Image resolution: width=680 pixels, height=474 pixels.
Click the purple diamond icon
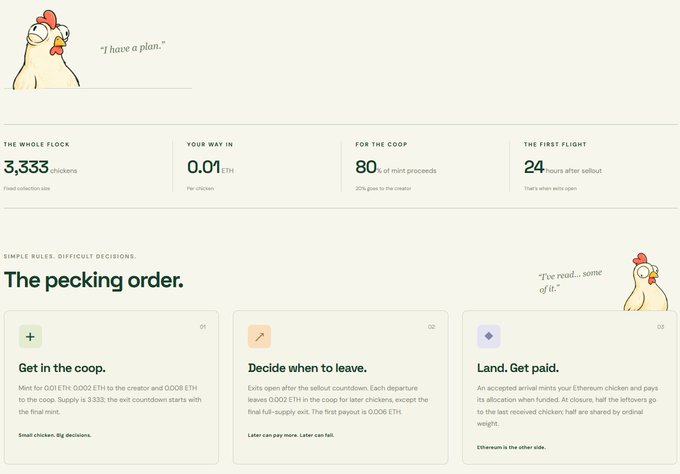(x=489, y=336)
